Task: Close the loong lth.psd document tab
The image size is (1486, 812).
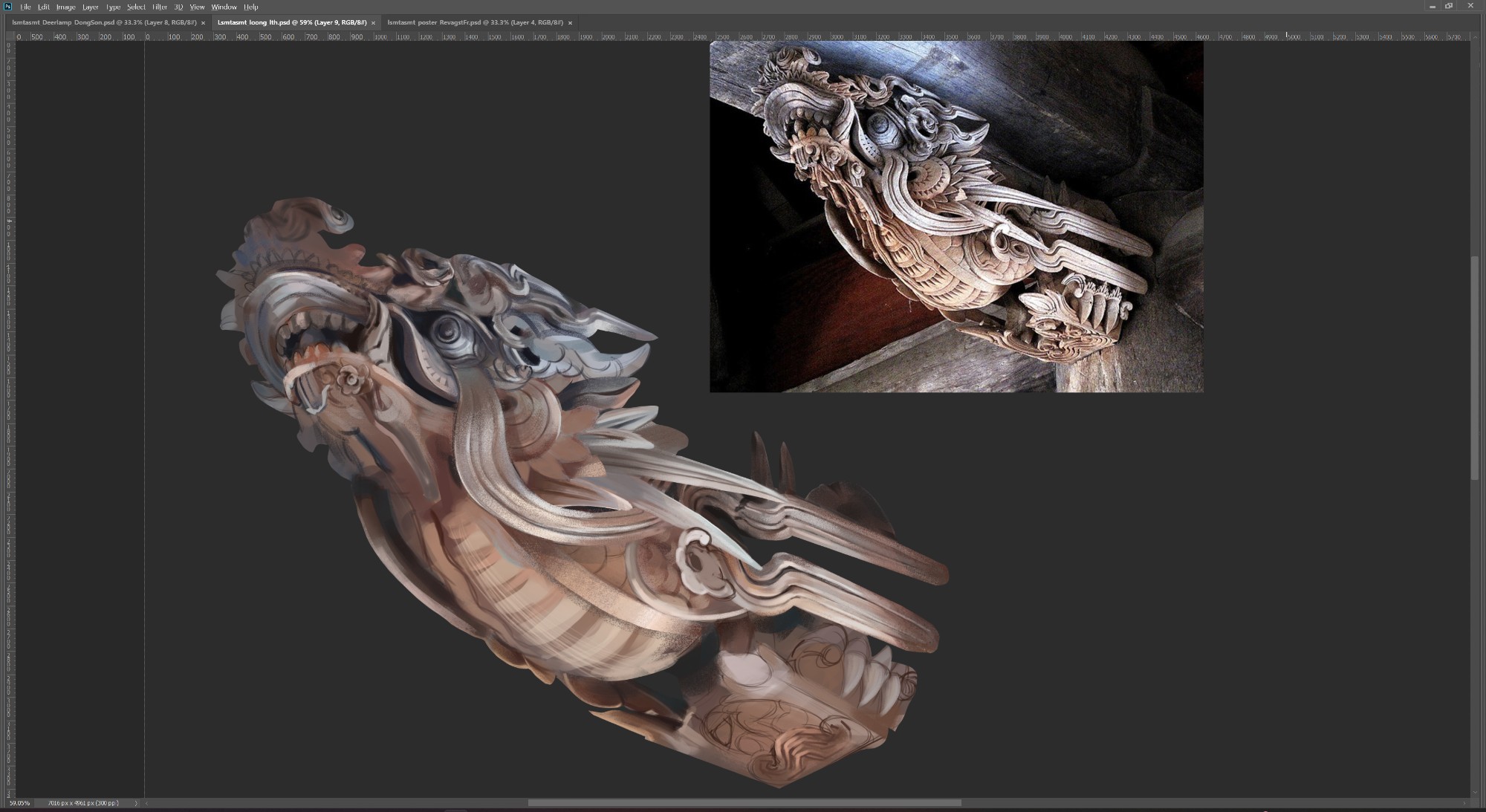Action: [373, 23]
